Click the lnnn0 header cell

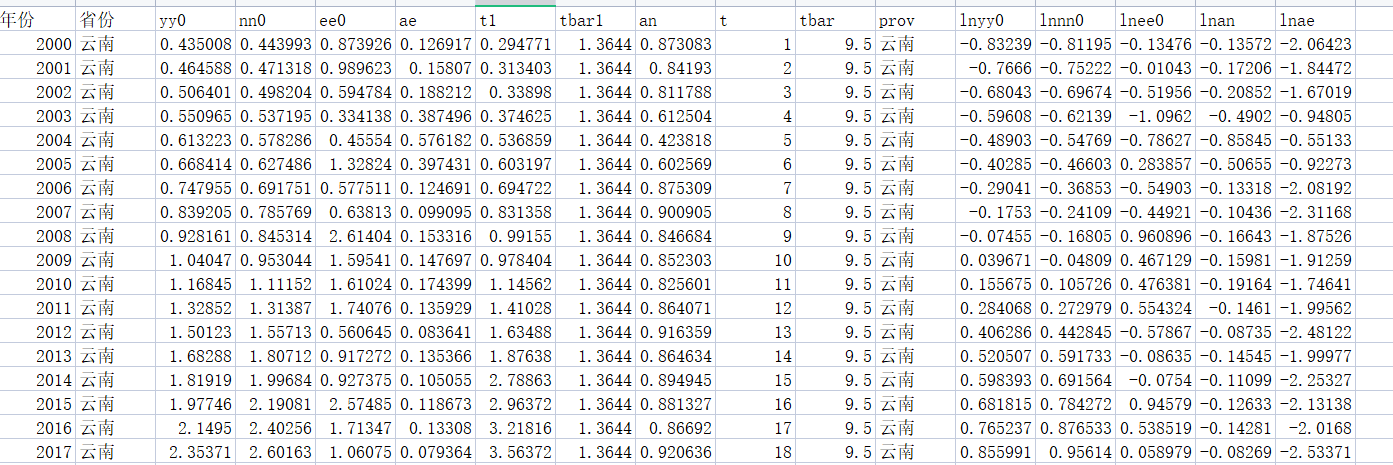(x=1076, y=20)
